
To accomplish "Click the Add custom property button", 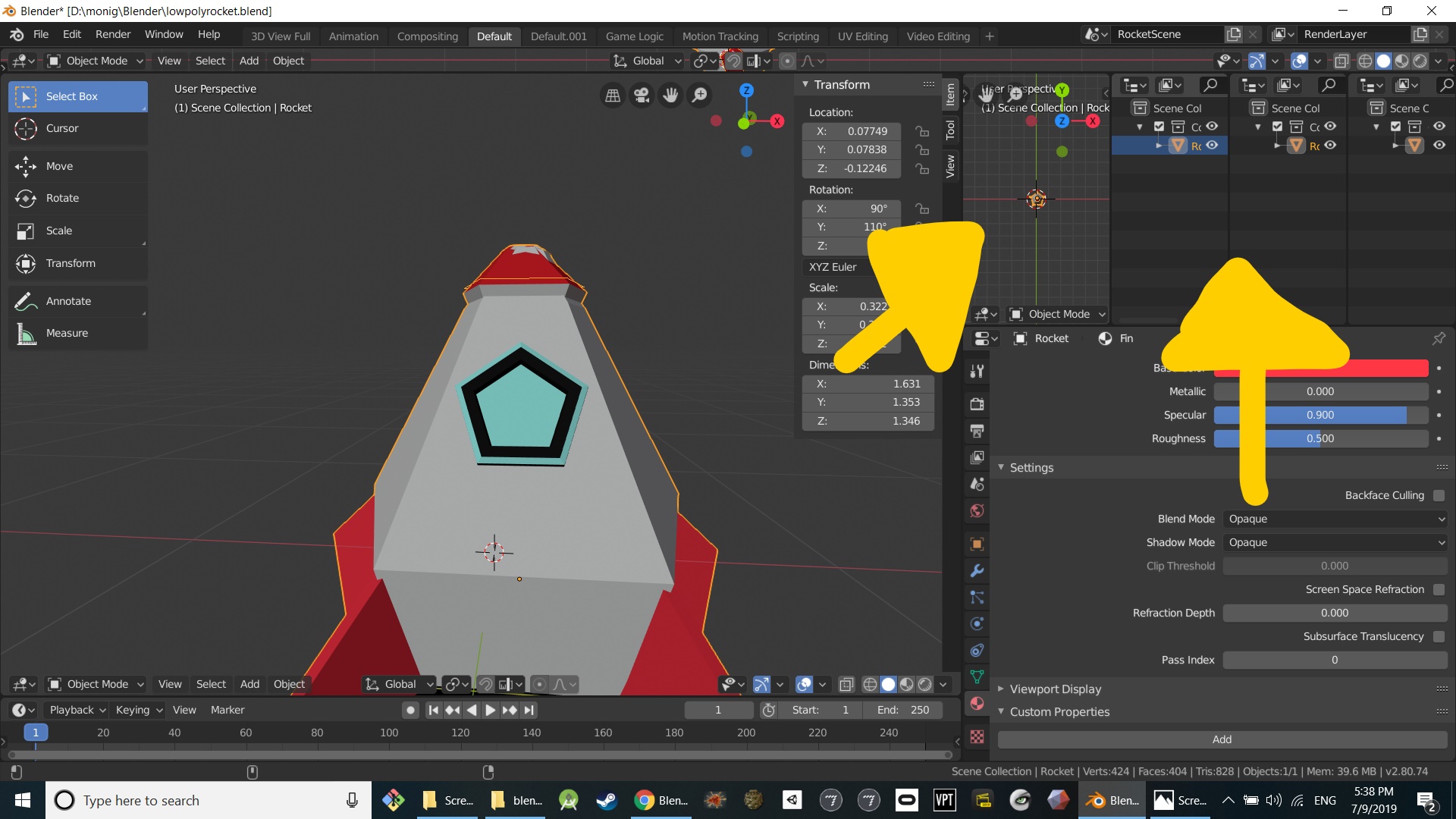I will [x=1222, y=739].
